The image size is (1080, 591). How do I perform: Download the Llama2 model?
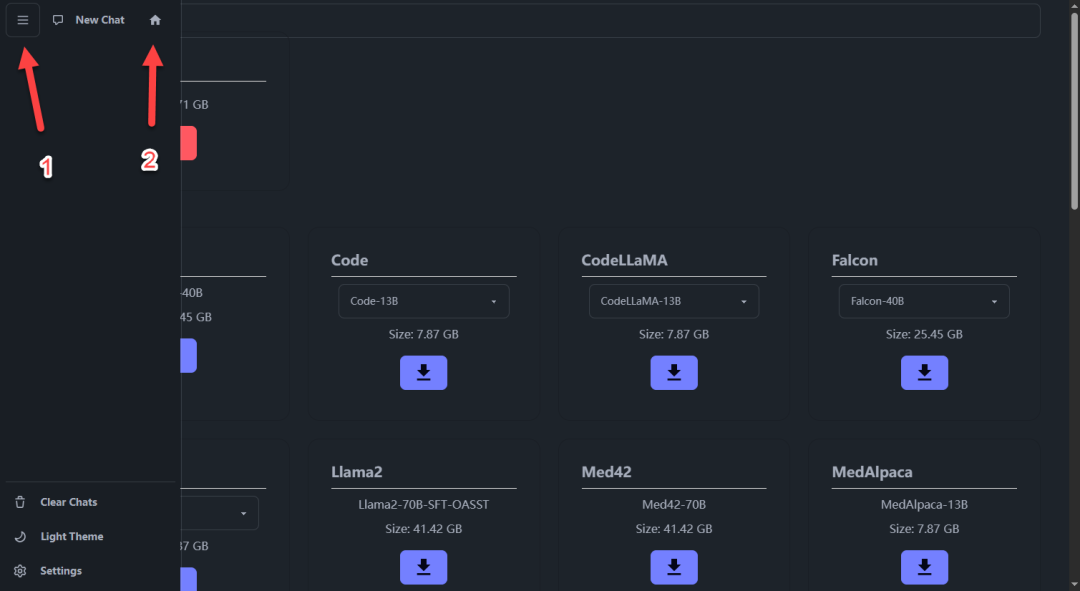[x=424, y=567]
